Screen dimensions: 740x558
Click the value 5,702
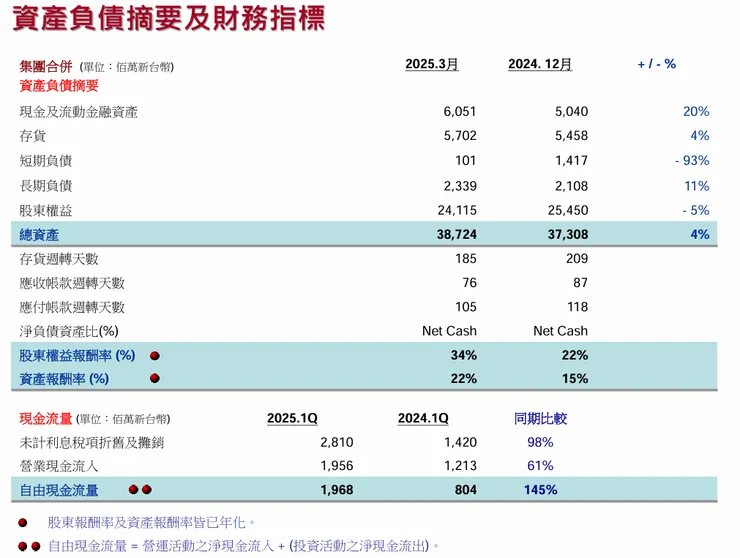[460, 135]
